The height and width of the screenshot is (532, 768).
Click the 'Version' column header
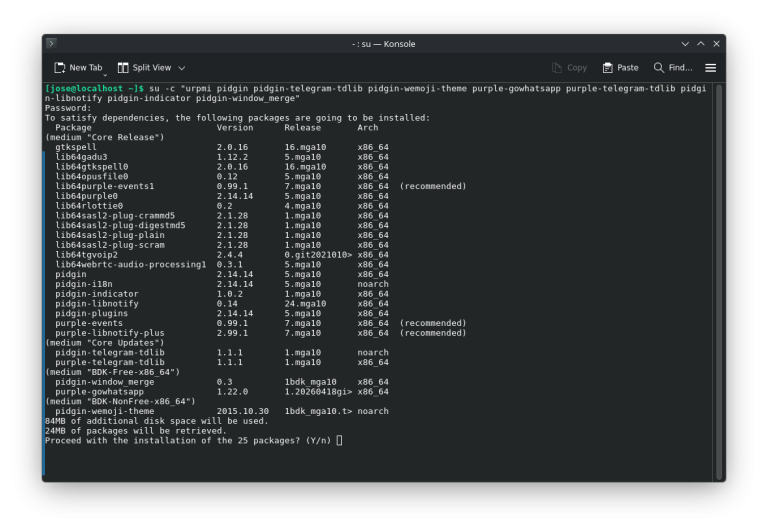point(235,127)
